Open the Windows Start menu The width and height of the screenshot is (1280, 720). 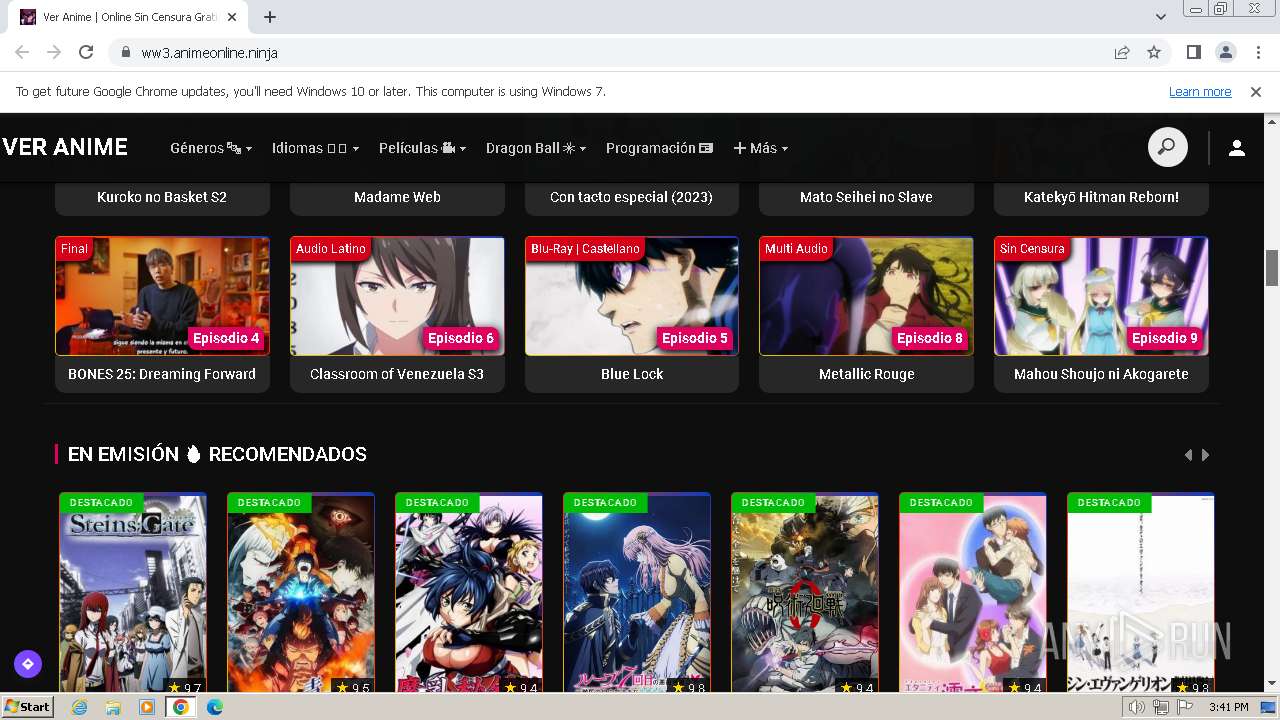(x=28, y=707)
